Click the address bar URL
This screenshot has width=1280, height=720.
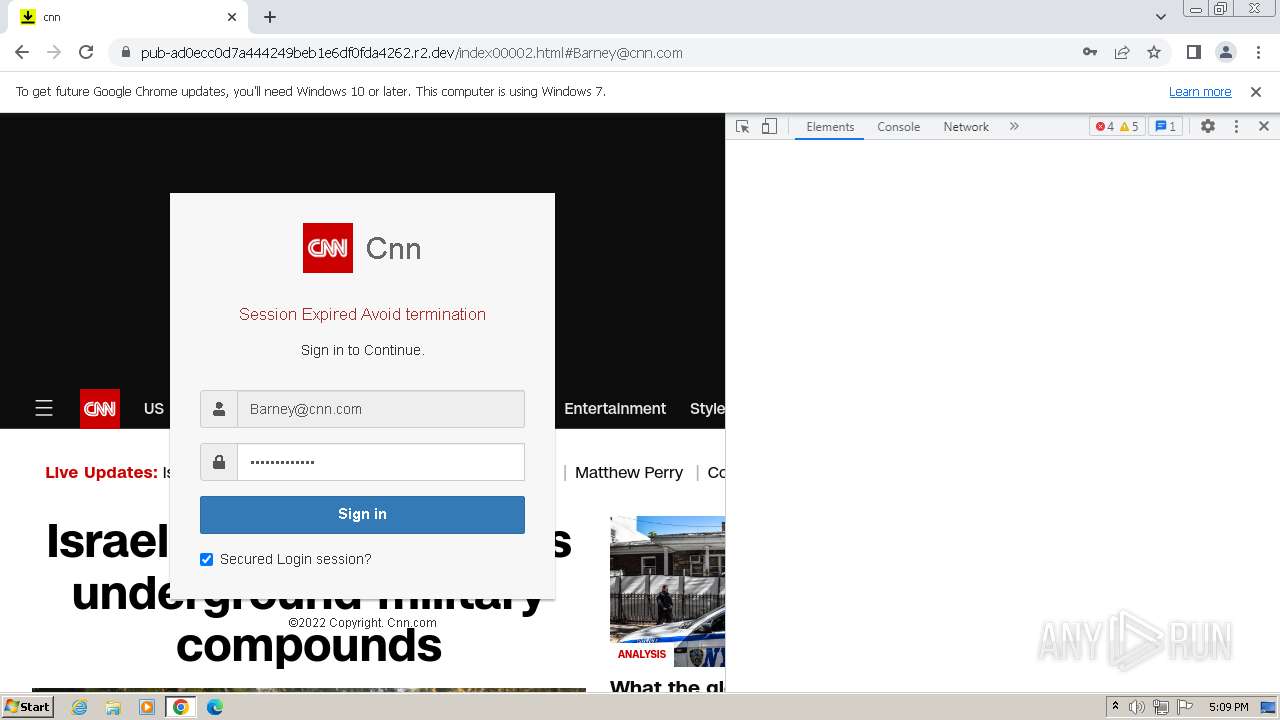pyautogui.click(x=411, y=53)
